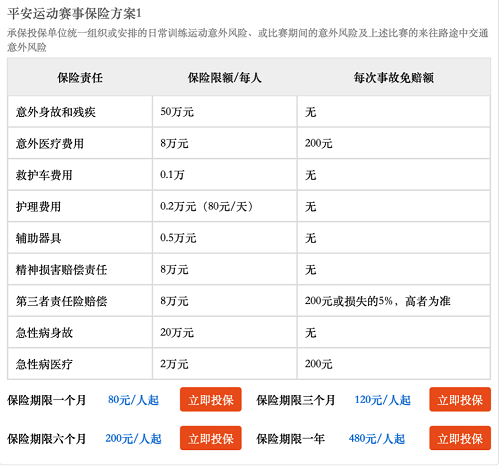Click the 每次事故免赔额 column header
Viewport: 500px width, 466px height.
[394, 78]
